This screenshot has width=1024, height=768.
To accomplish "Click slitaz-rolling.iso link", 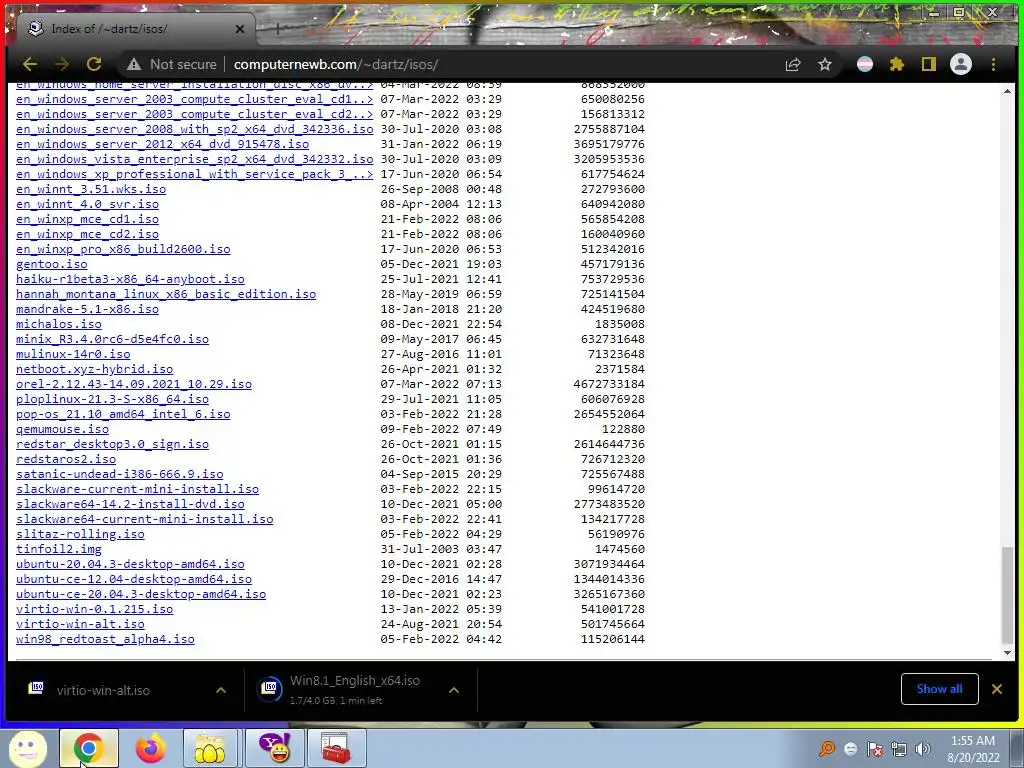I will click(x=80, y=534).
